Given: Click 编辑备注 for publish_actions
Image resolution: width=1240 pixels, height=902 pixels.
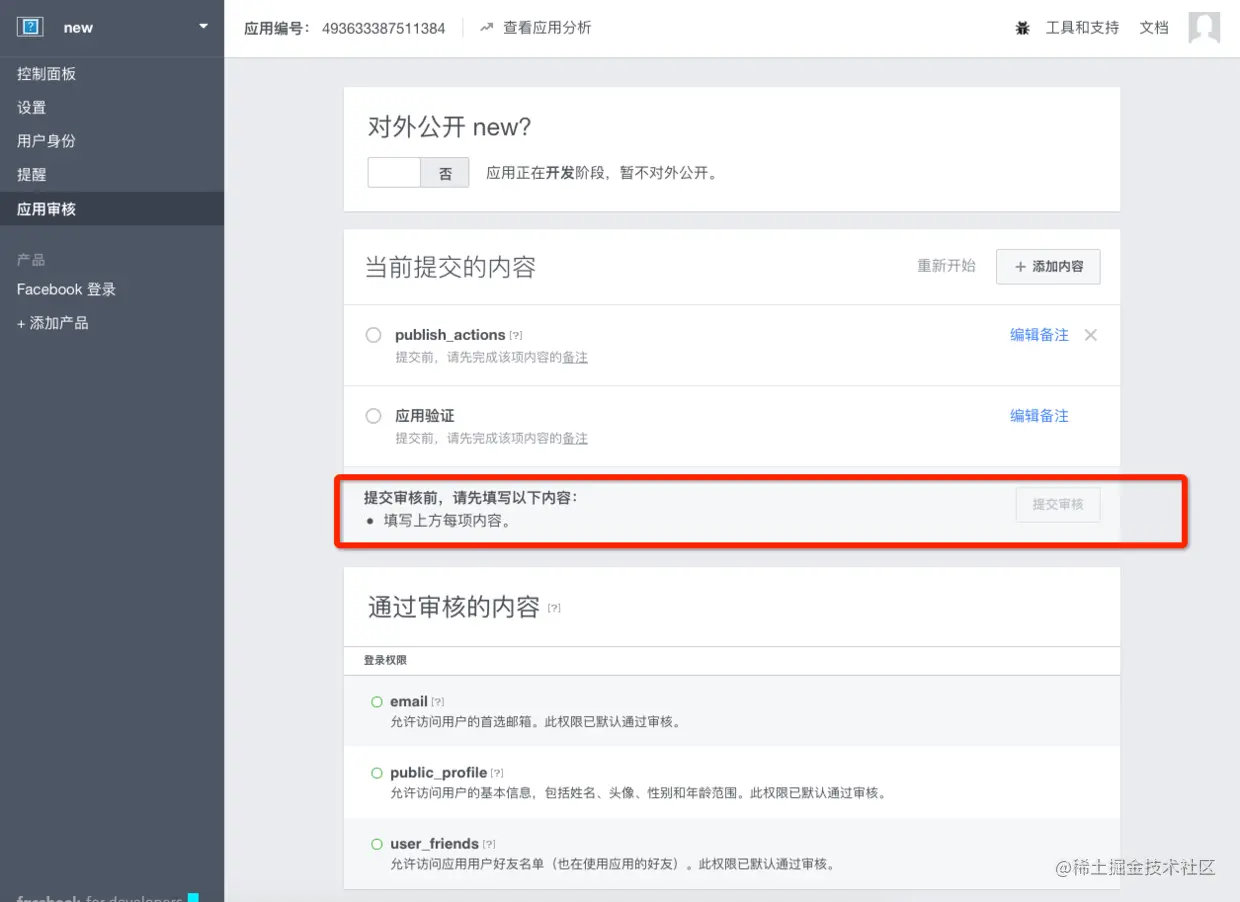Looking at the screenshot, I should pos(1039,335).
